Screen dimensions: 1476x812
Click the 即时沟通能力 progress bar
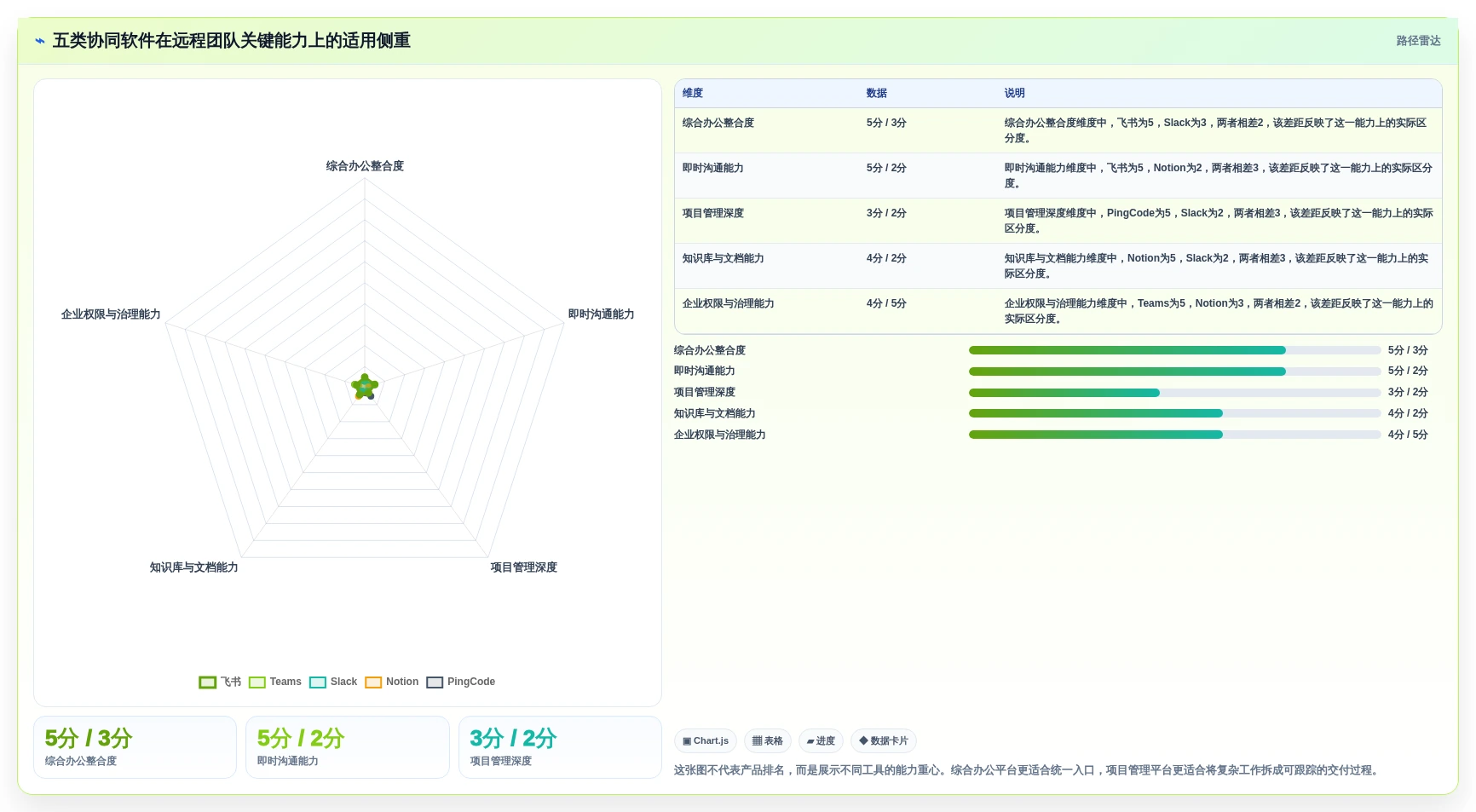pos(1174,371)
